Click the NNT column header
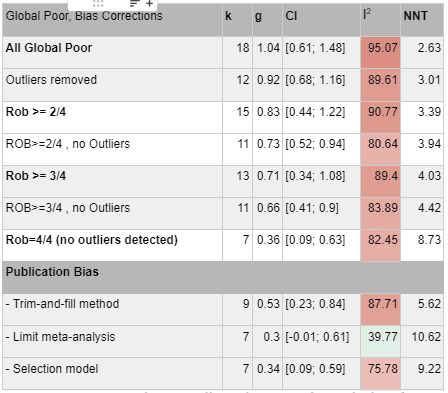Image resolution: width=448 pixels, height=393 pixels. [x=422, y=20]
